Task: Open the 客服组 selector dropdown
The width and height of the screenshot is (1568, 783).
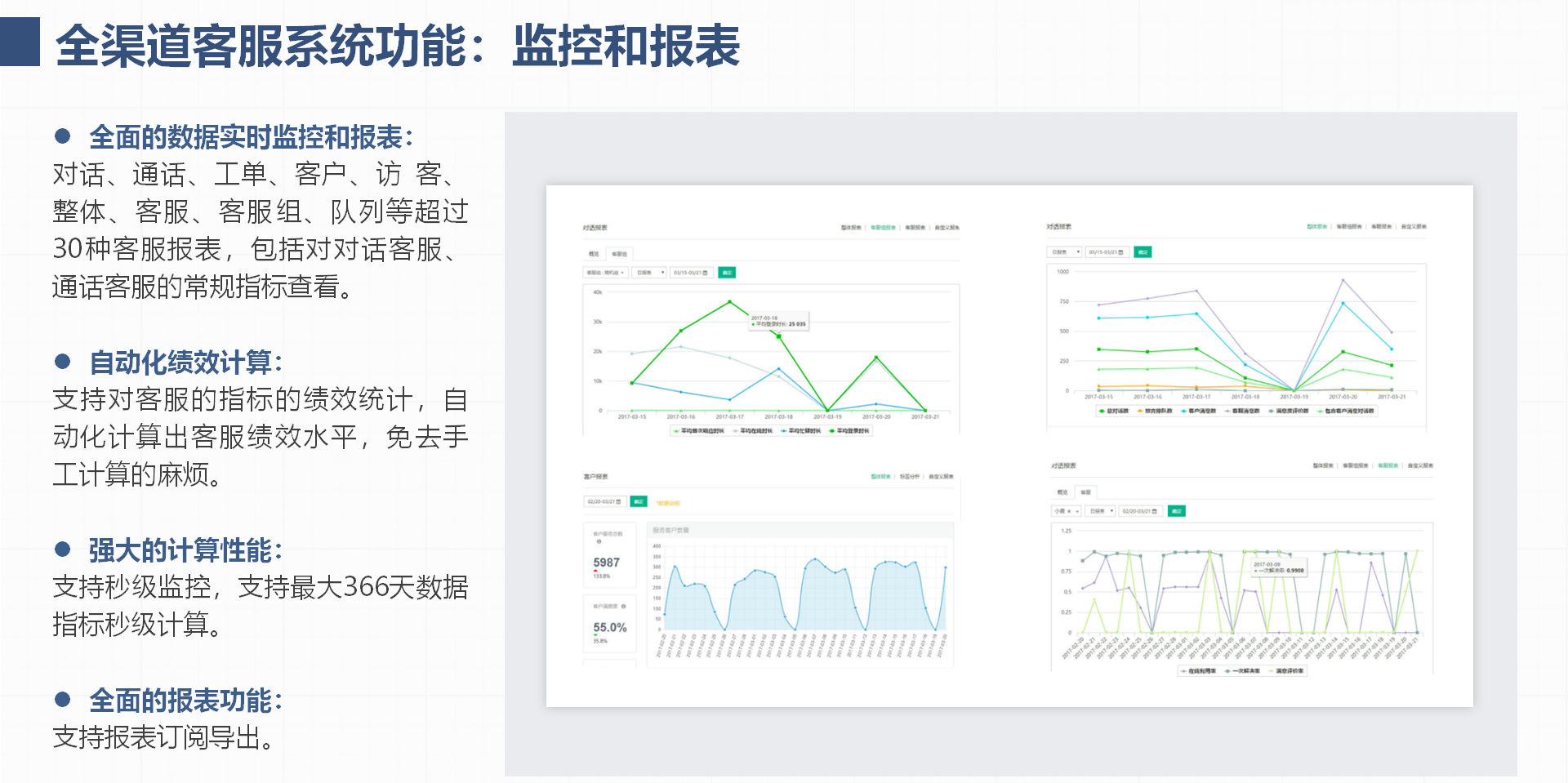Action: [605, 273]
